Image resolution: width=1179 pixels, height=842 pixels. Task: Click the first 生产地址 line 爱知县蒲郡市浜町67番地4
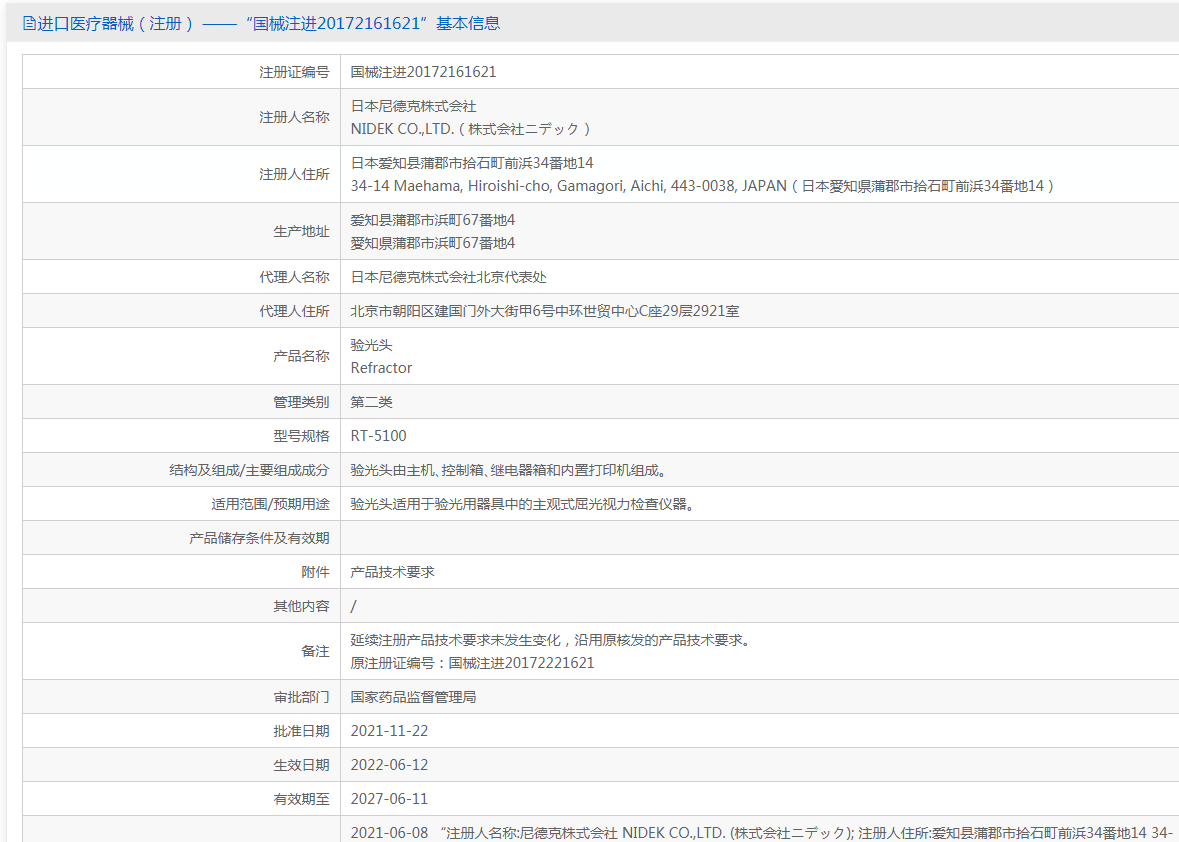(433, 220)
